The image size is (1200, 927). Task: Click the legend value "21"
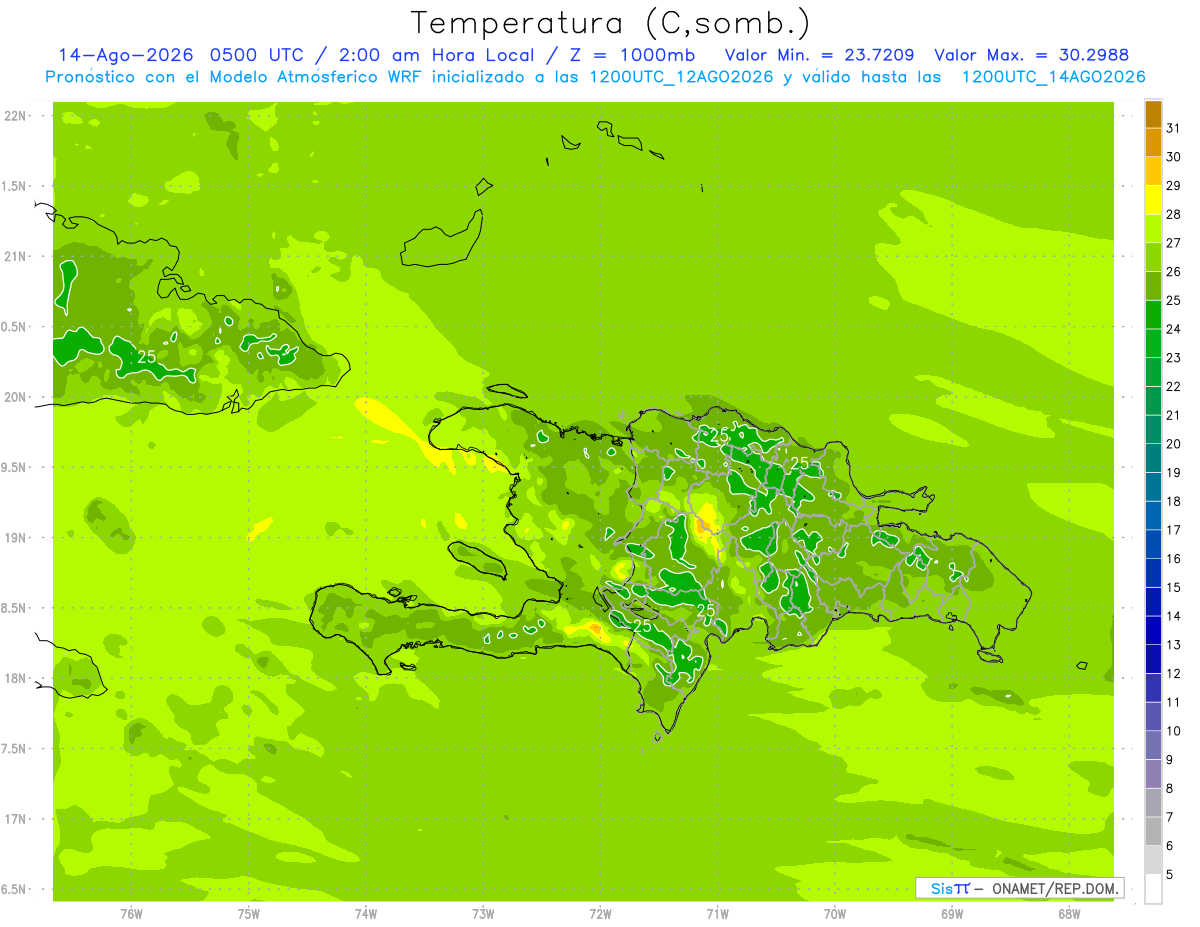(1174, 415)
